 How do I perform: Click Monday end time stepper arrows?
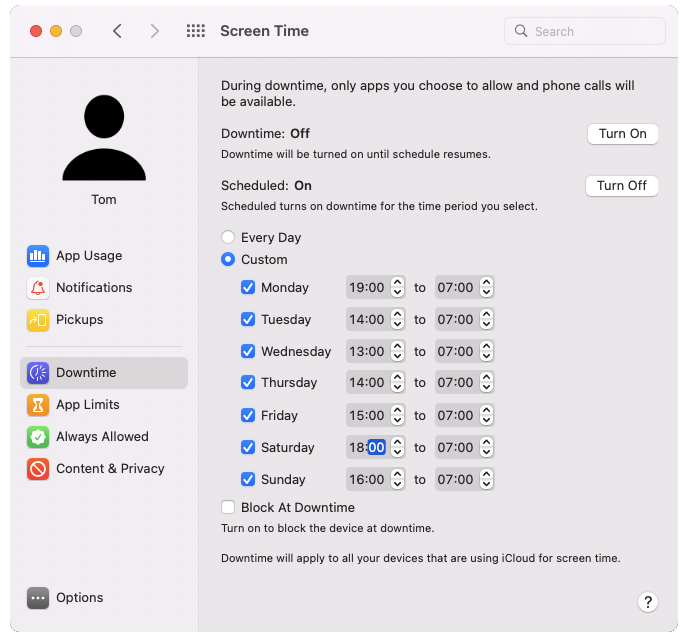point(486,287)
